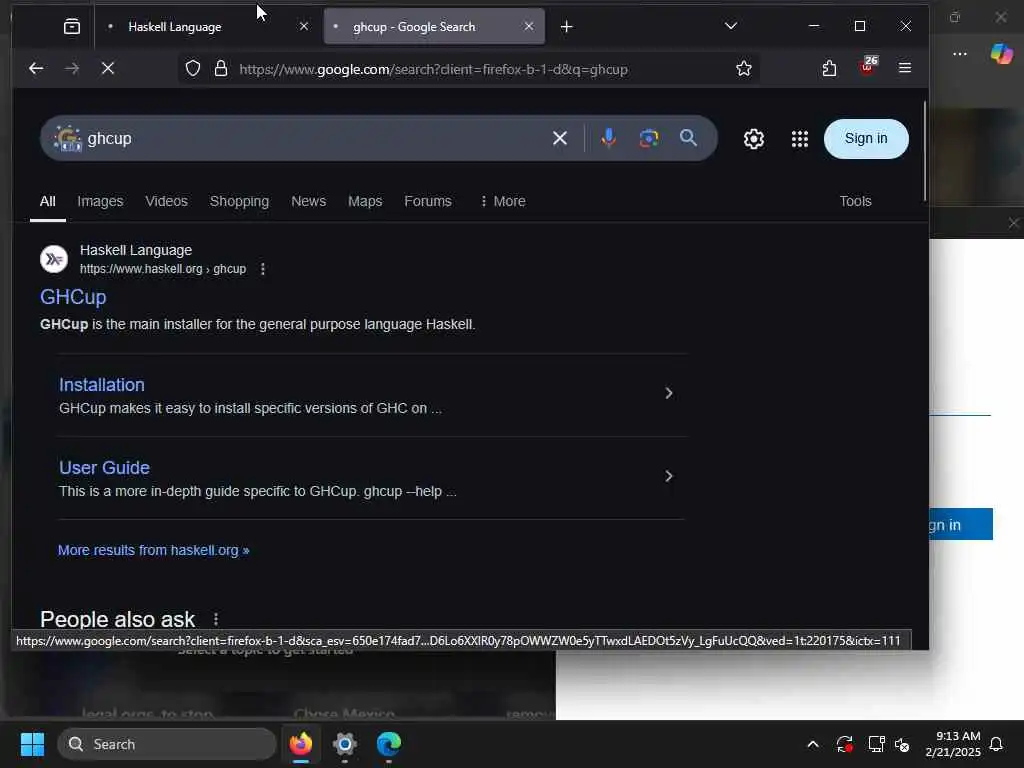Open Google quick settings gear
This screenshot has width=1024, height=768.
[x=754, y=138]
